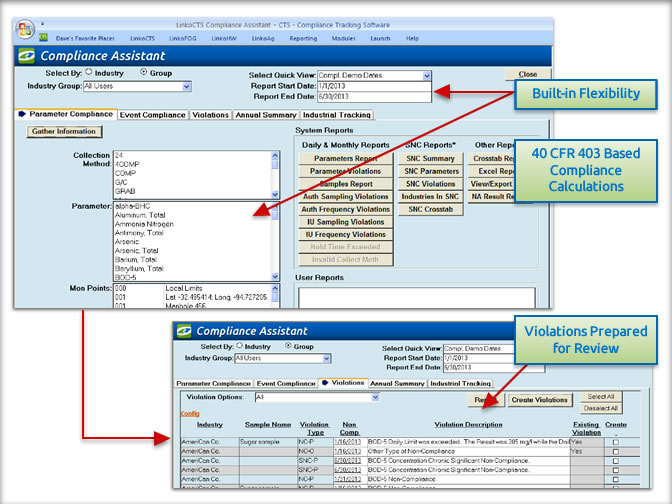This screenshot has width=672, height=504.
Task: Click the Create Violations button
Action: [539, 400]
